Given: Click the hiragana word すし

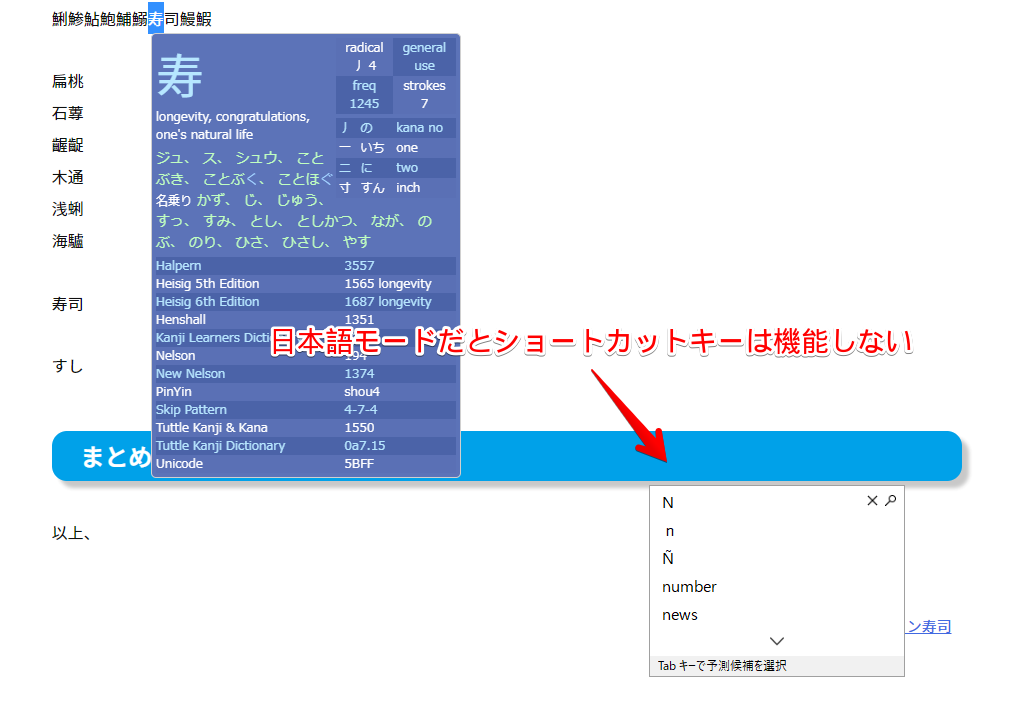Looking at the screenshot, I should (68, 366).
